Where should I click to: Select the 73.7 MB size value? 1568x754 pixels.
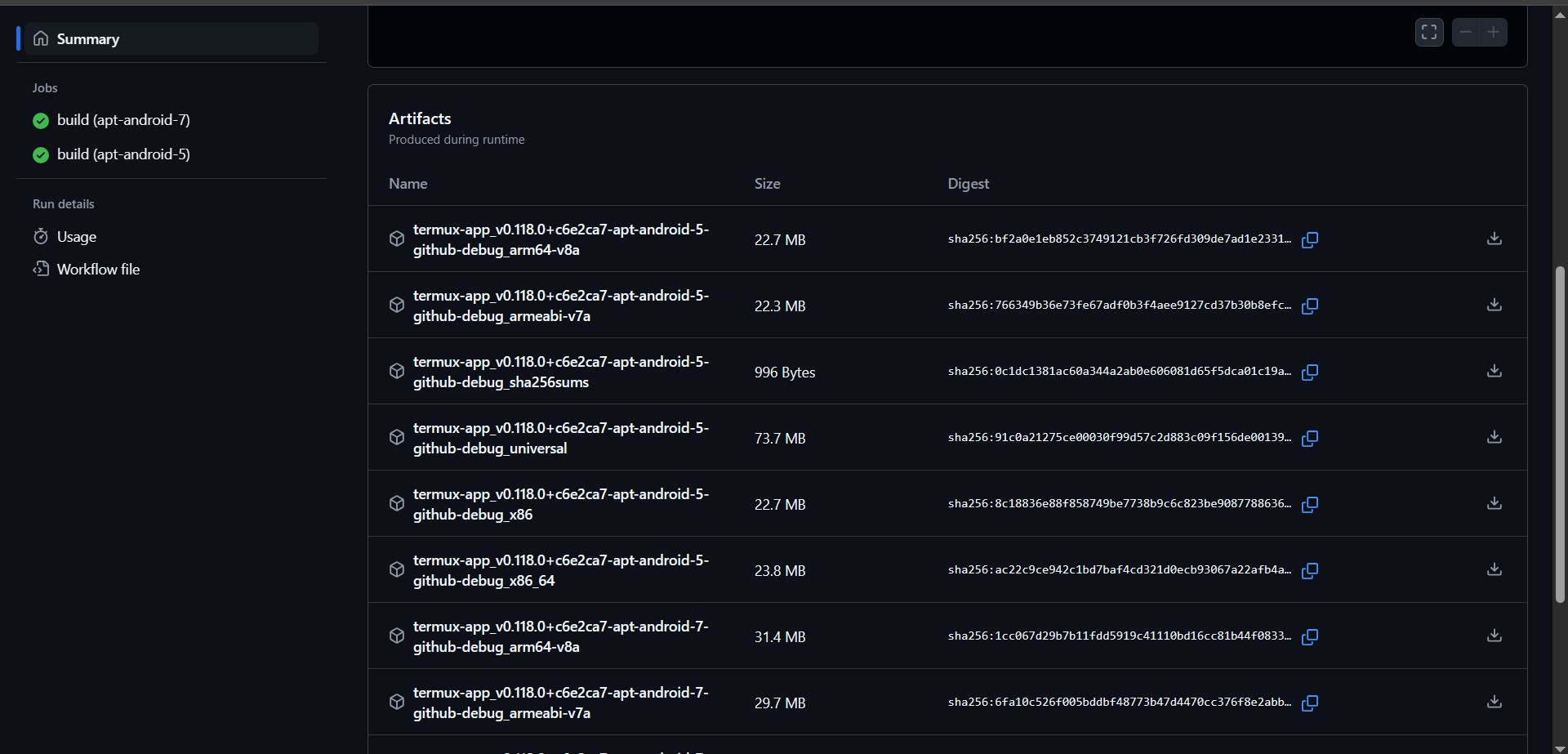point(780,439)
